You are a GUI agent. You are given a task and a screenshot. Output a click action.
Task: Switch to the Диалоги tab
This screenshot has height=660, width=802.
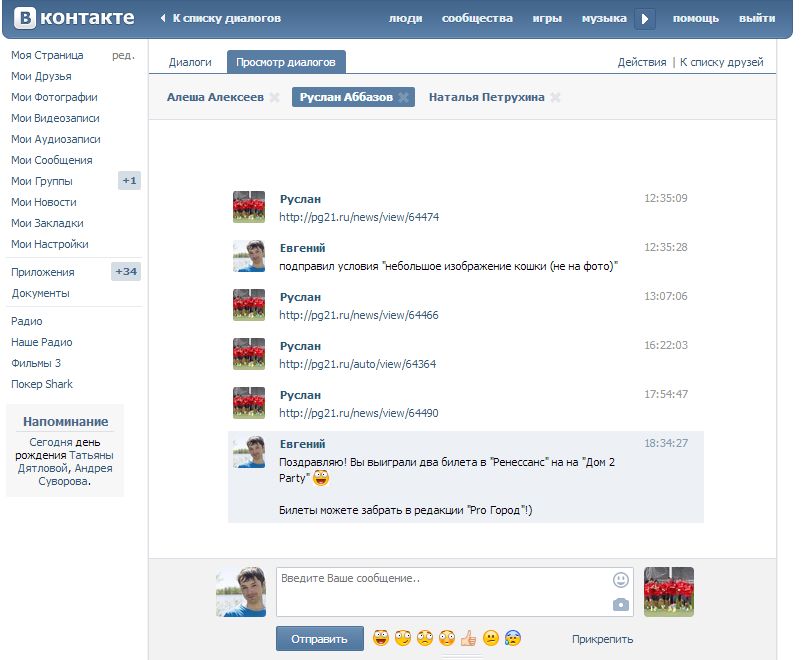(190, 62)
